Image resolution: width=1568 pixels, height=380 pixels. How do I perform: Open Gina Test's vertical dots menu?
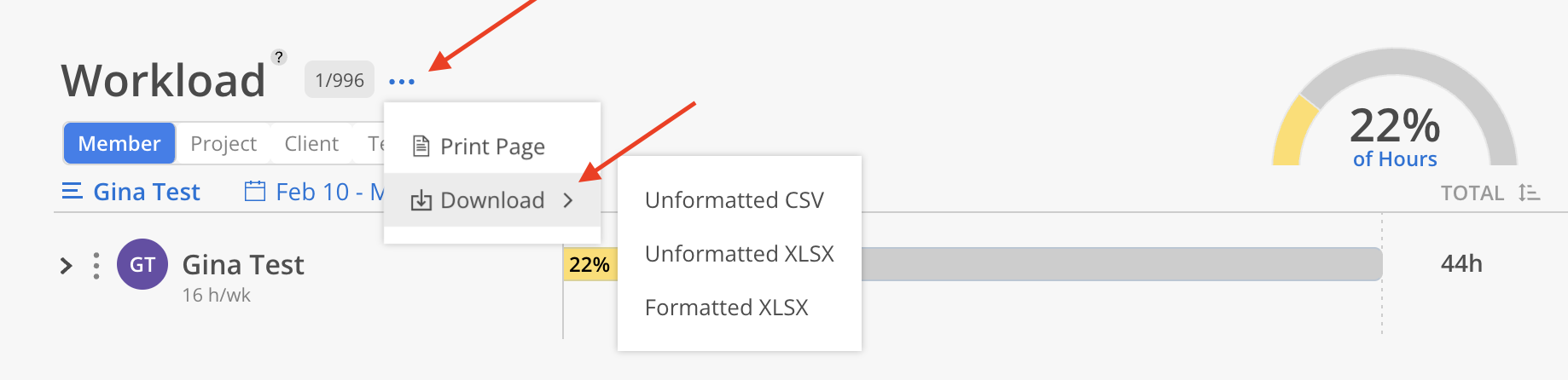[96, 266]
